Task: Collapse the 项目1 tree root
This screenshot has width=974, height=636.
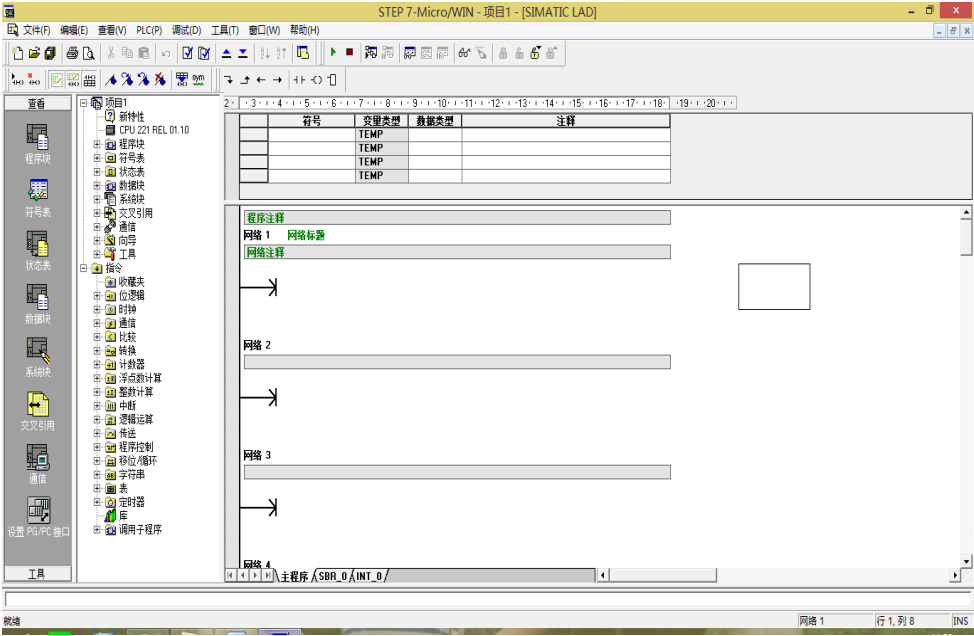Action: point(83,103)
